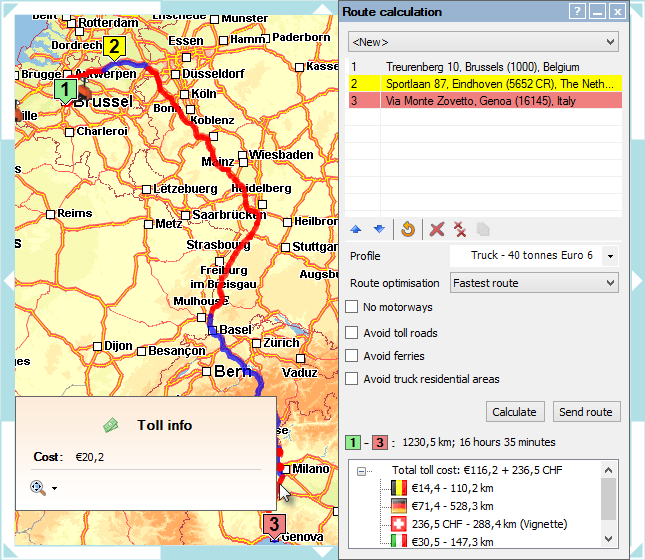
Task: Delete selected stop with red X icon
Action: pyautogui.click(x=436, y=229)
